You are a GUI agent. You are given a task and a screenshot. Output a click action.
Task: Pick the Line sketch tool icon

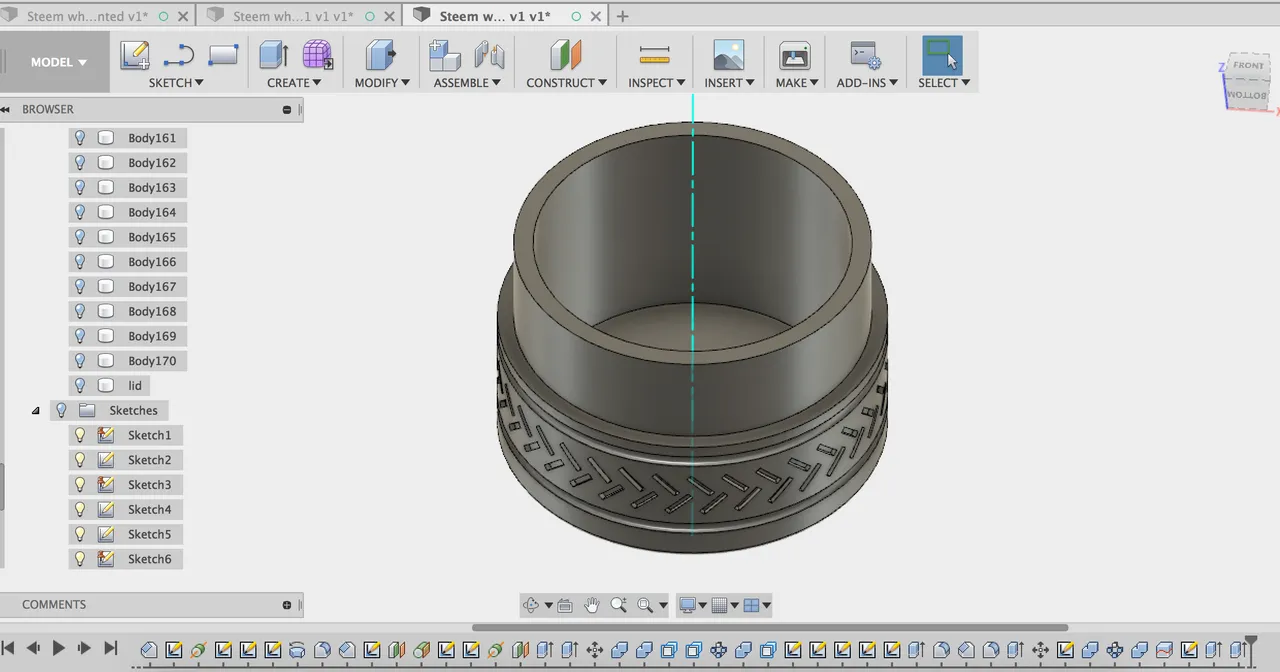coord(179,55)
